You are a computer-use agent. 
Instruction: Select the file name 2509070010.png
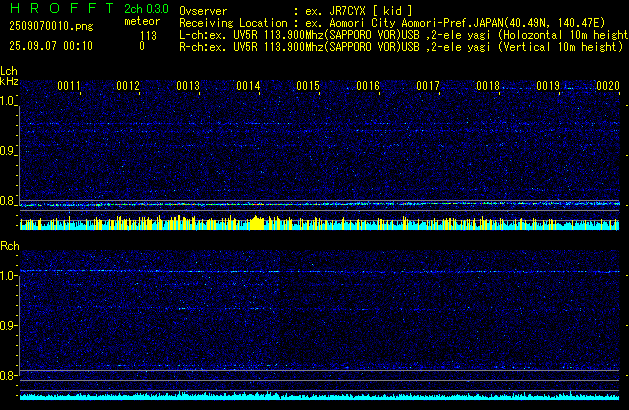coord(51,26)
